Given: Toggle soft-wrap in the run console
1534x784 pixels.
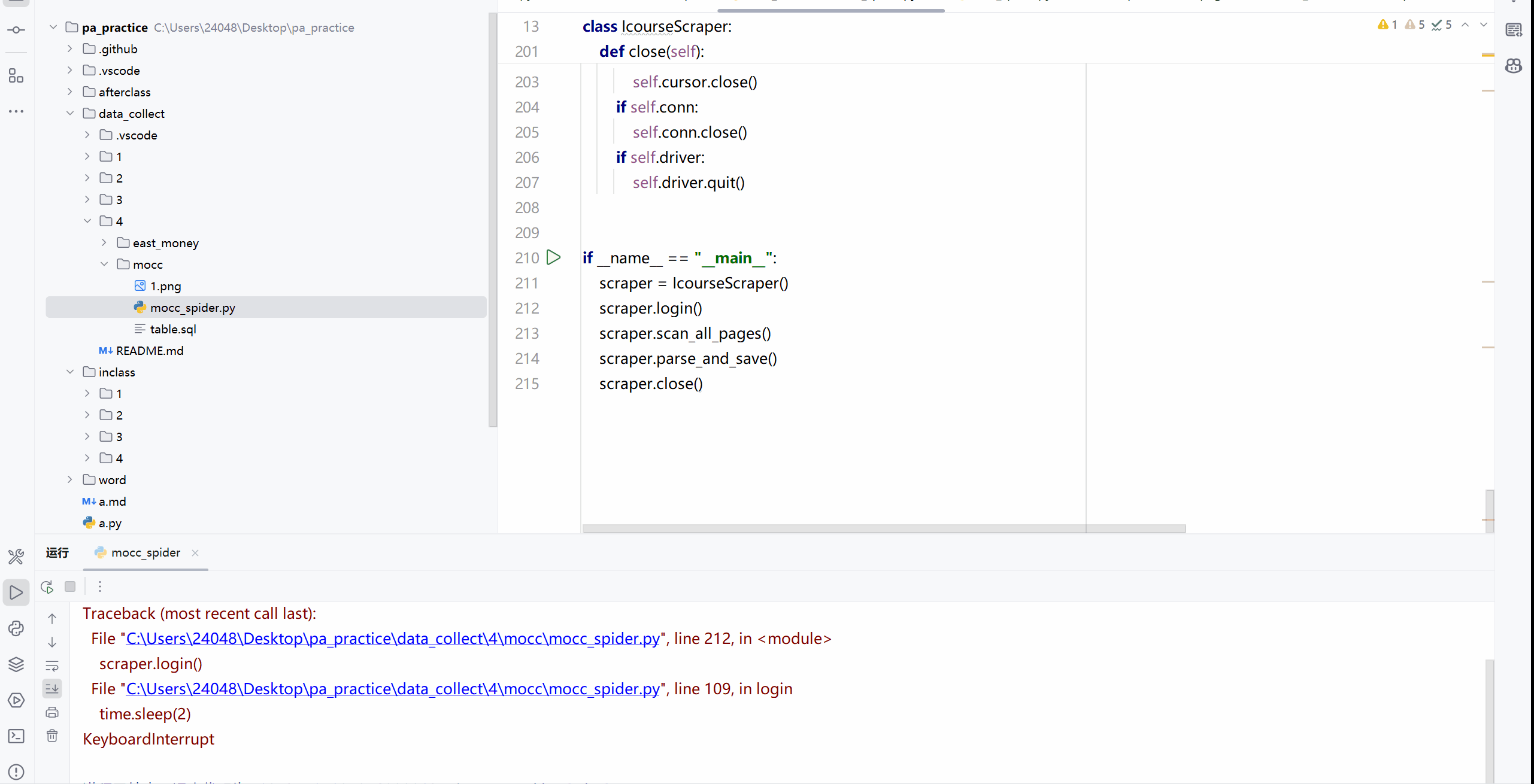Looking at the screenshot, I should [x=52, y=666].
